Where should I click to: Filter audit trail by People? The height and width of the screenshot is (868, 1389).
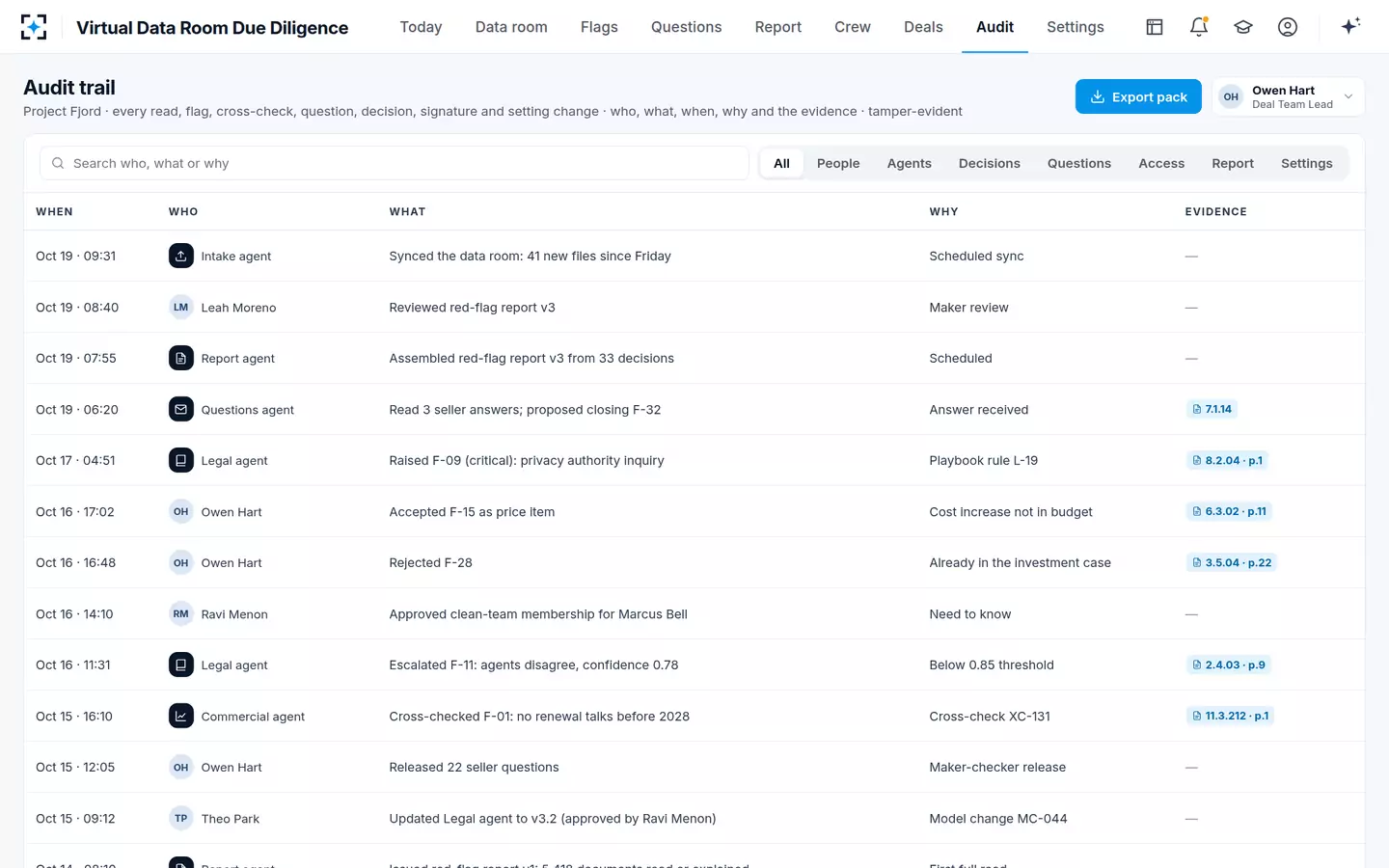point(838,163)
